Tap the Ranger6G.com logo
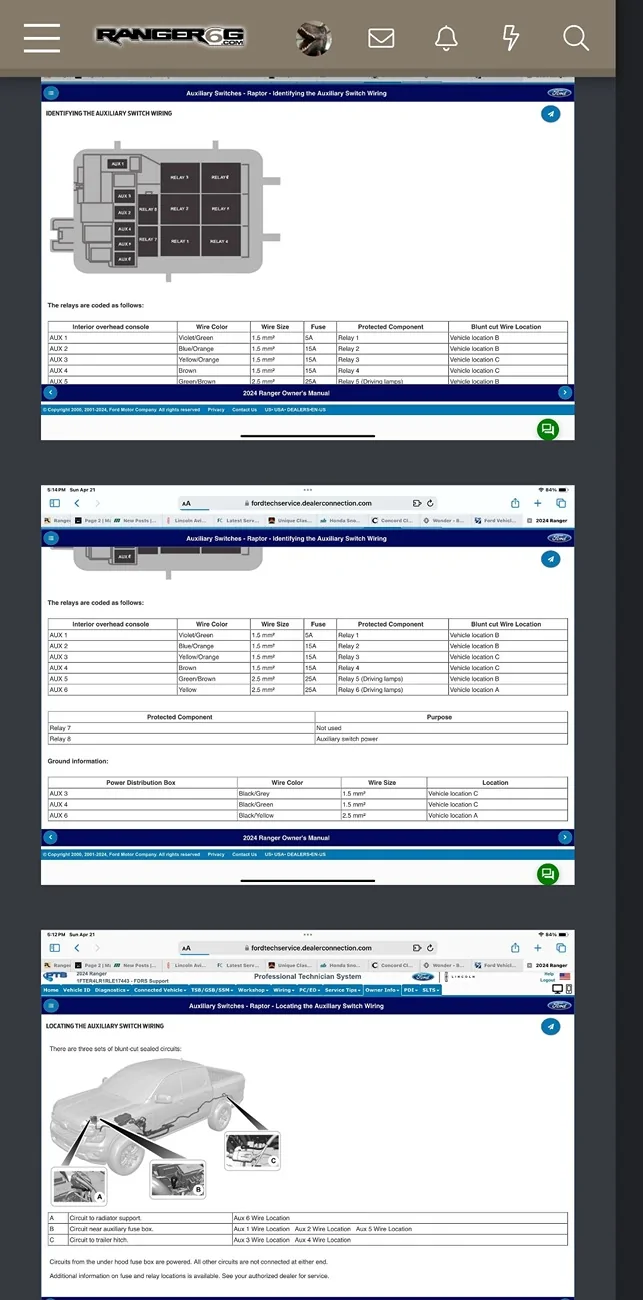Screen dimensions: 643x1300 point(170,38)
